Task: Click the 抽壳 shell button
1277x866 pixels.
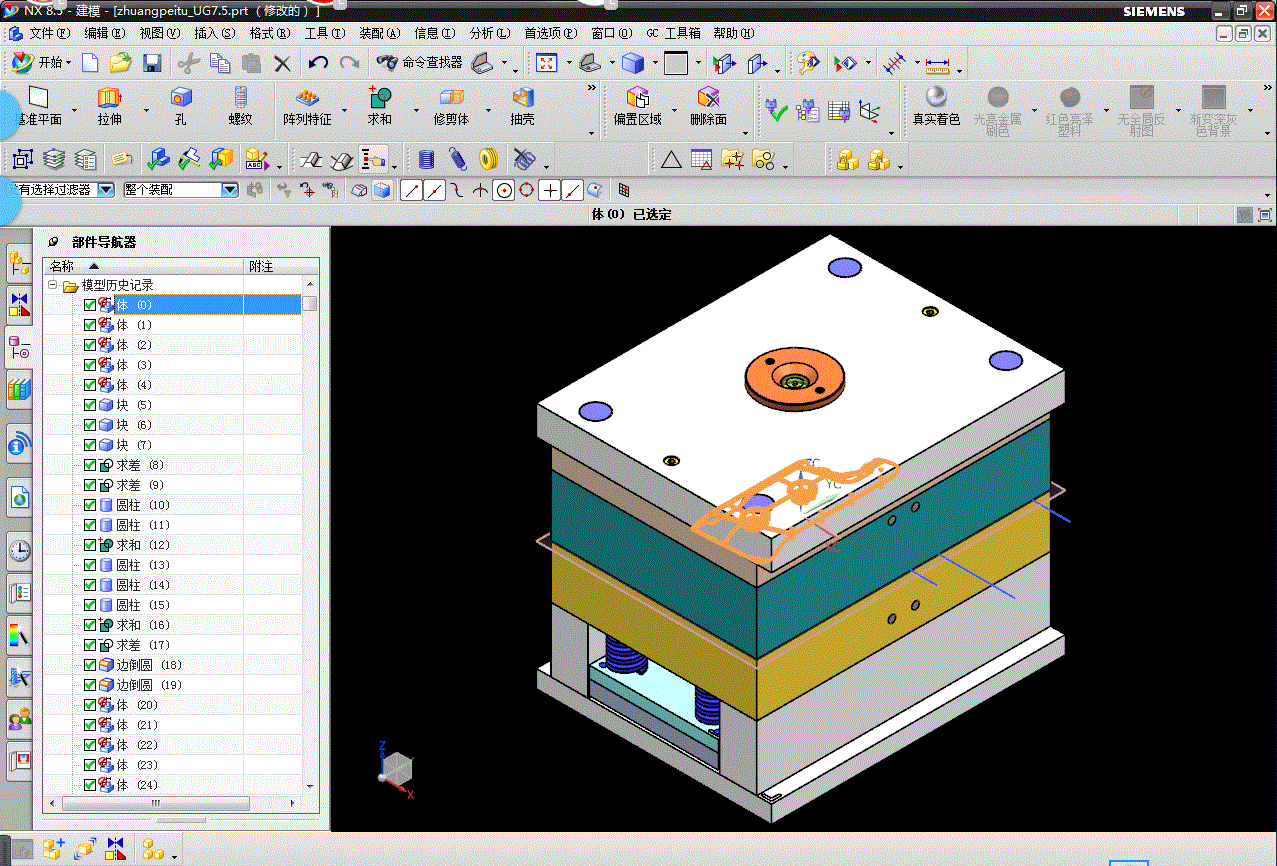Action: 522,106
